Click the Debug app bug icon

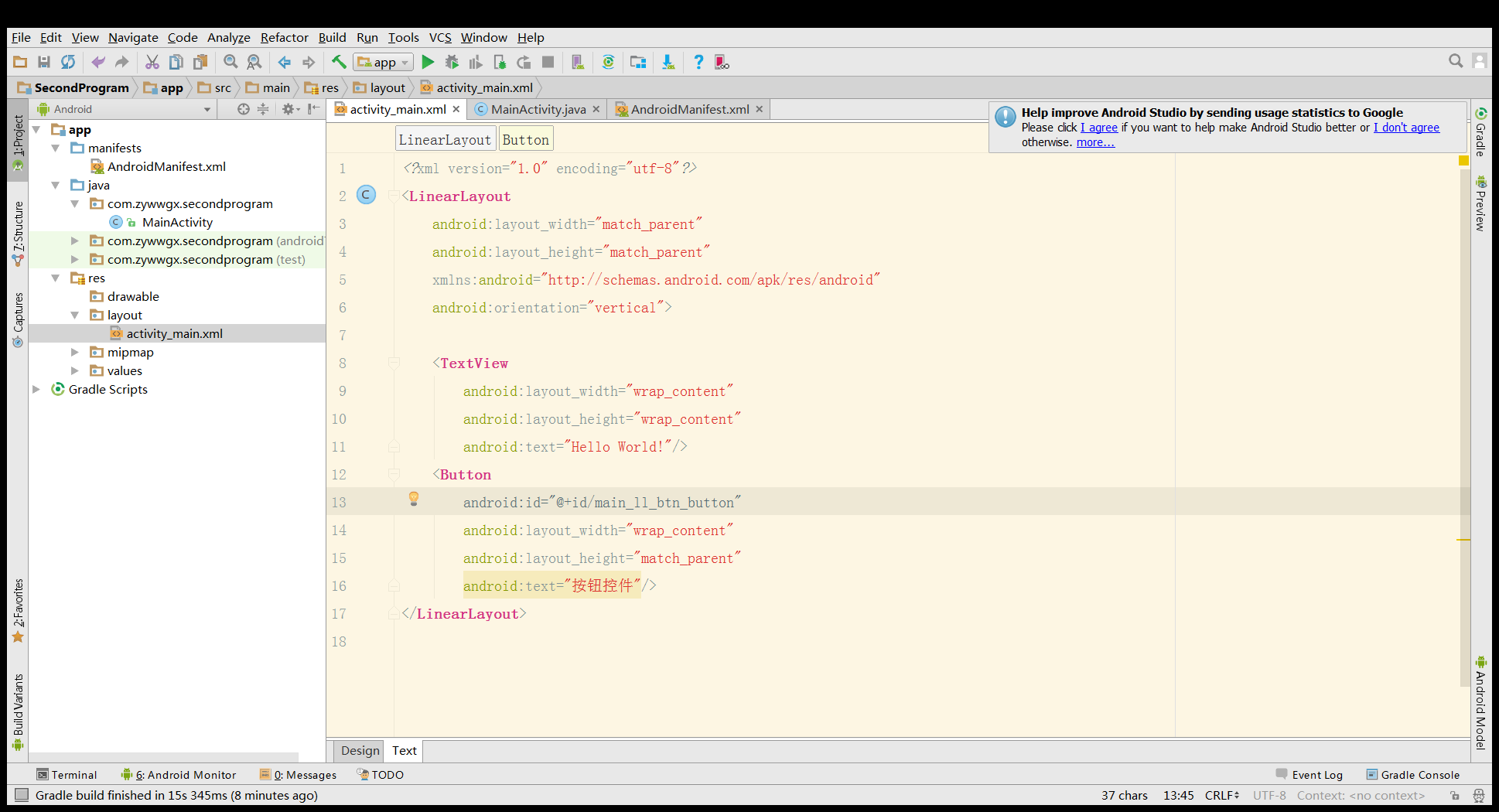click(x=452, y=63)
